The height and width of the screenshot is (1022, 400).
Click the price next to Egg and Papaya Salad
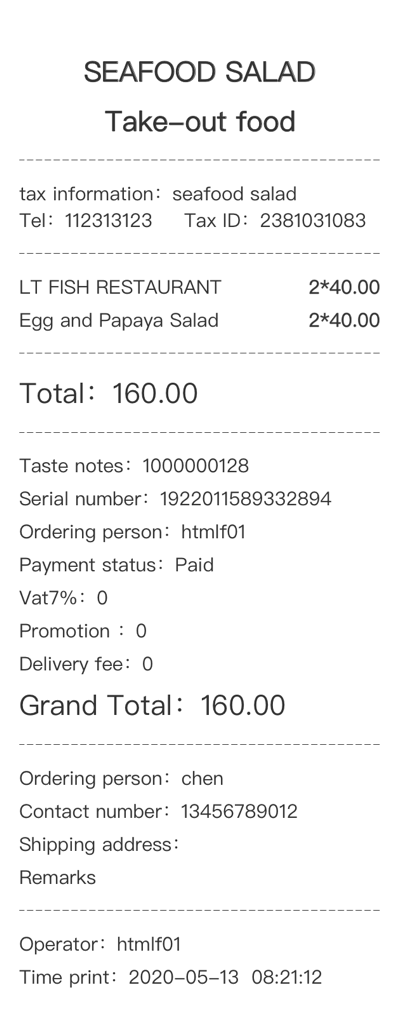(x=344, y=321)
